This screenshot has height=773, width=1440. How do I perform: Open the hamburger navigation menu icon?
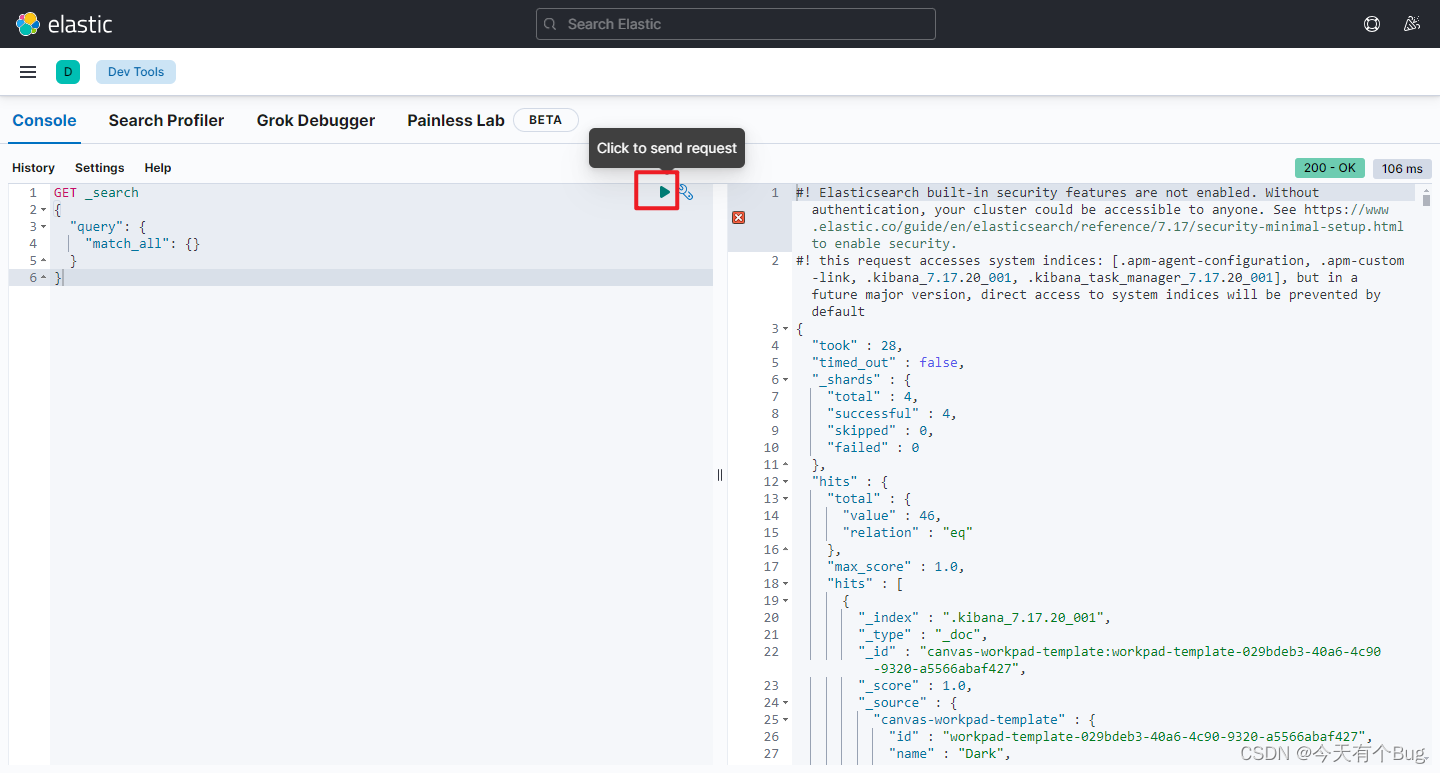tap(27, 71)
